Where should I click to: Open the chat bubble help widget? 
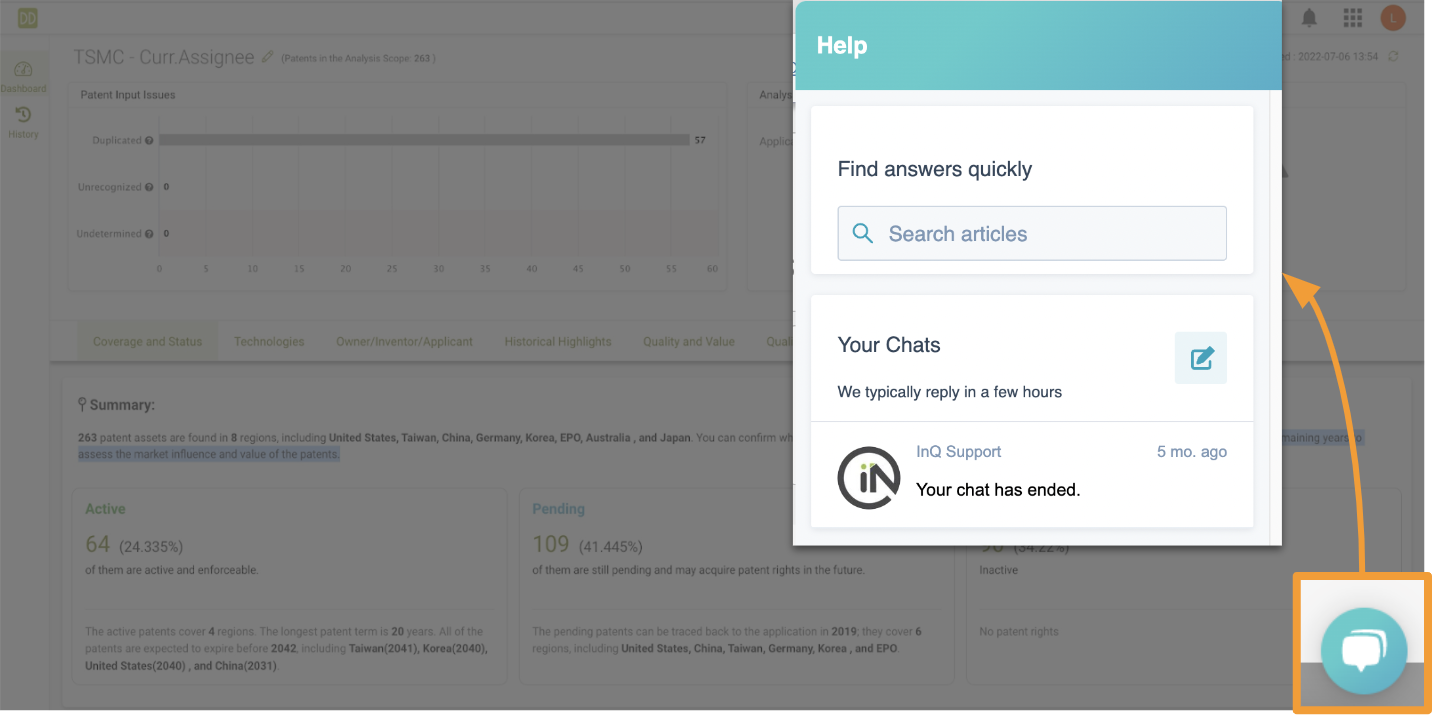pos(1364,650)
